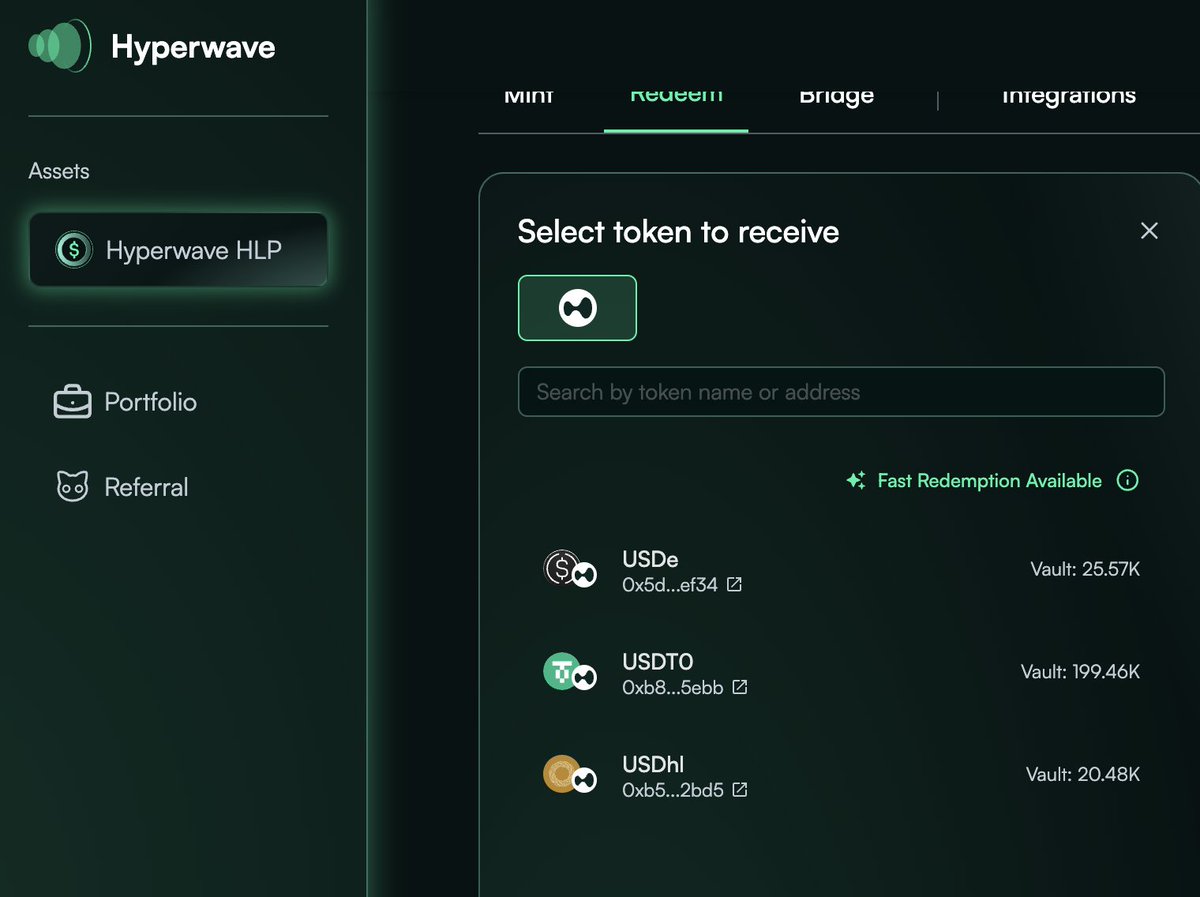Close the Select token to receive dialog
This screenshot has width=1200, height=897.
[x=1149, y=231]
